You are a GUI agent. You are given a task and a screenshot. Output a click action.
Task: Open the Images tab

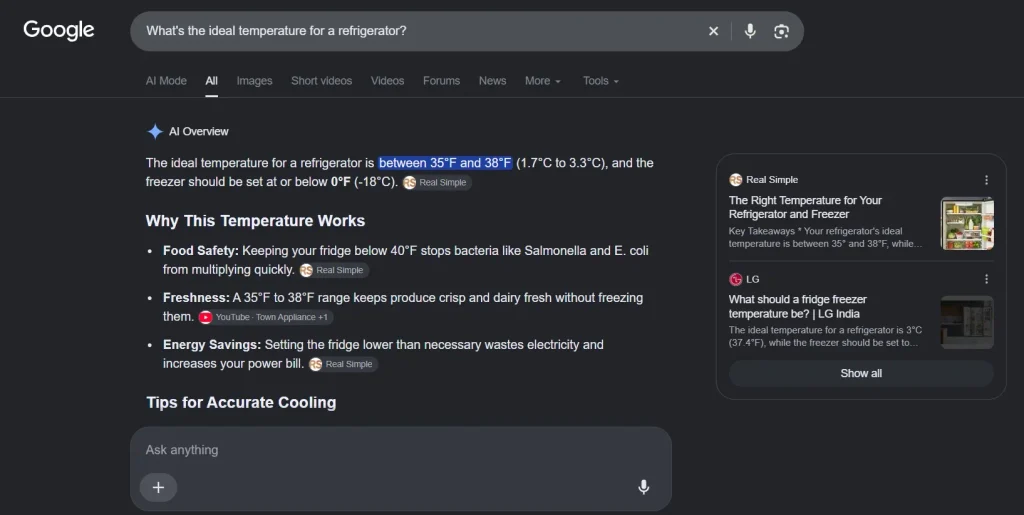point(254,81)
